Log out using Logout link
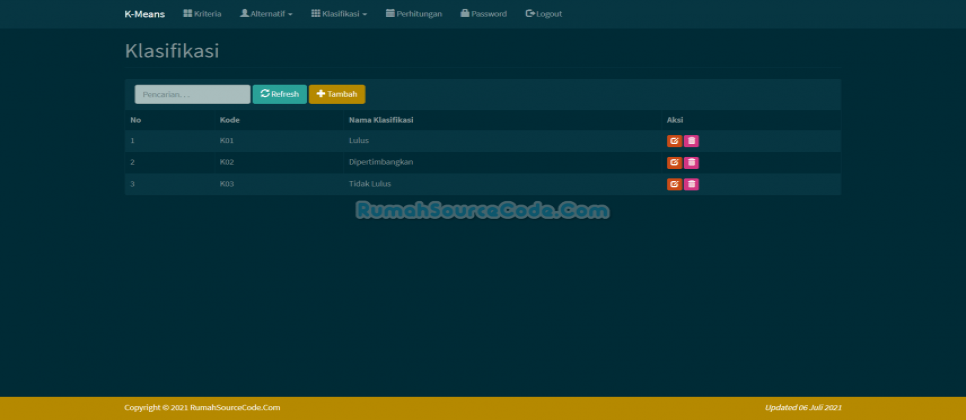The image size is (966, 420). point(544,14)
